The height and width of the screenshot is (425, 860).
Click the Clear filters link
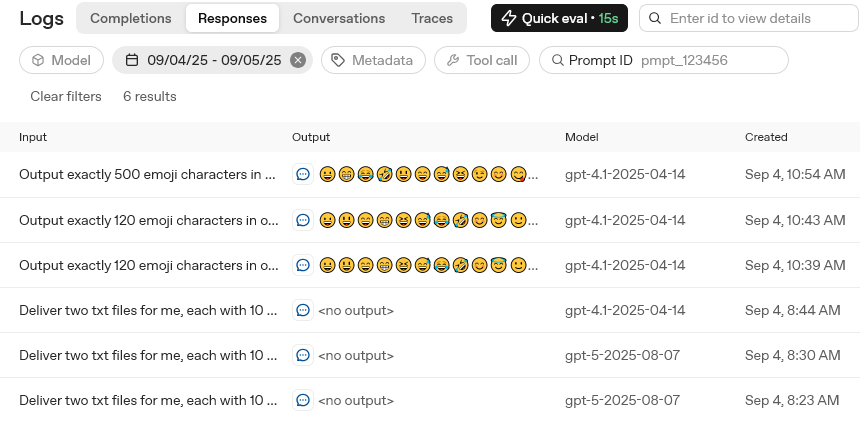pos(66,96)
